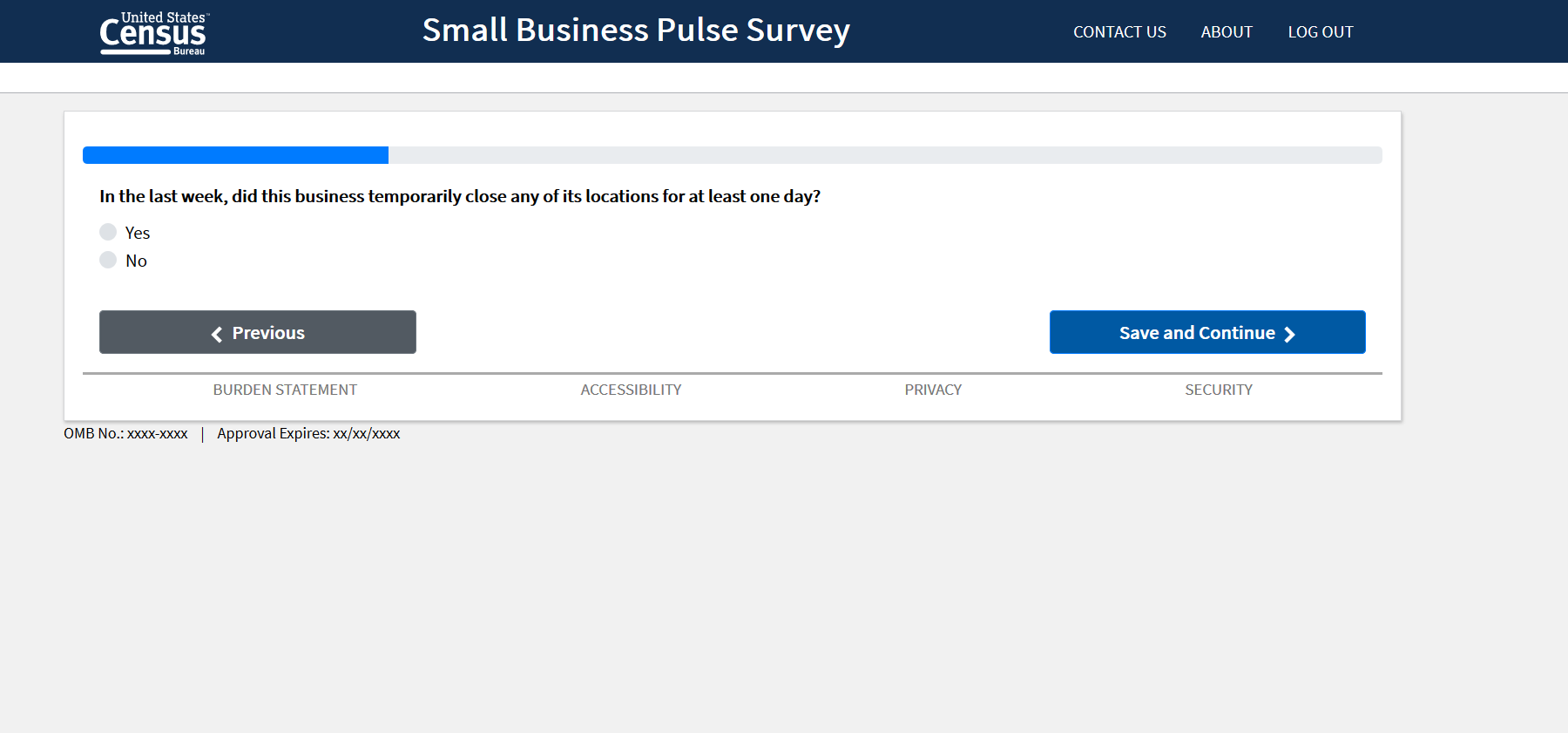
Task: Click the Approval Expires date text
Action: (308, 433)
